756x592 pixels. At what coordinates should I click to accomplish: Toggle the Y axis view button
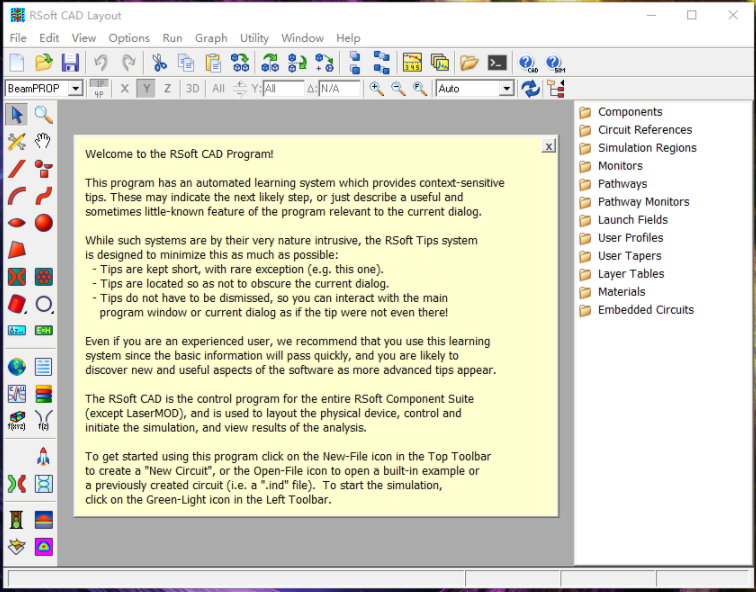(x=146, y=89)
